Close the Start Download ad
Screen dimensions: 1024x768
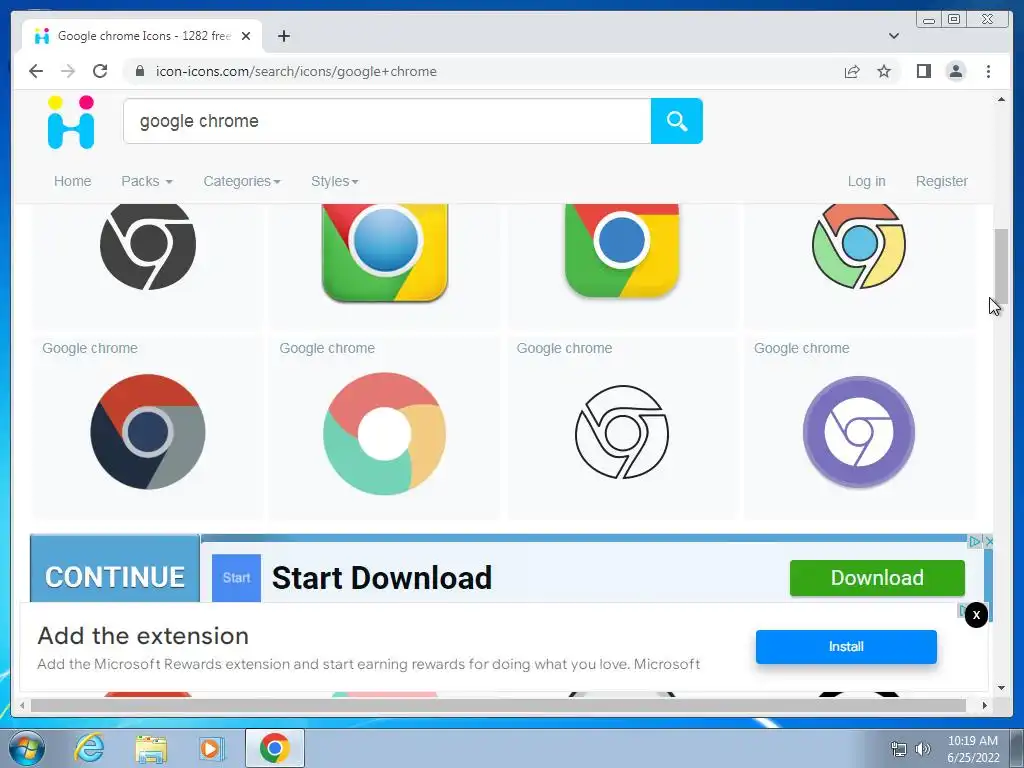[989, 541]
